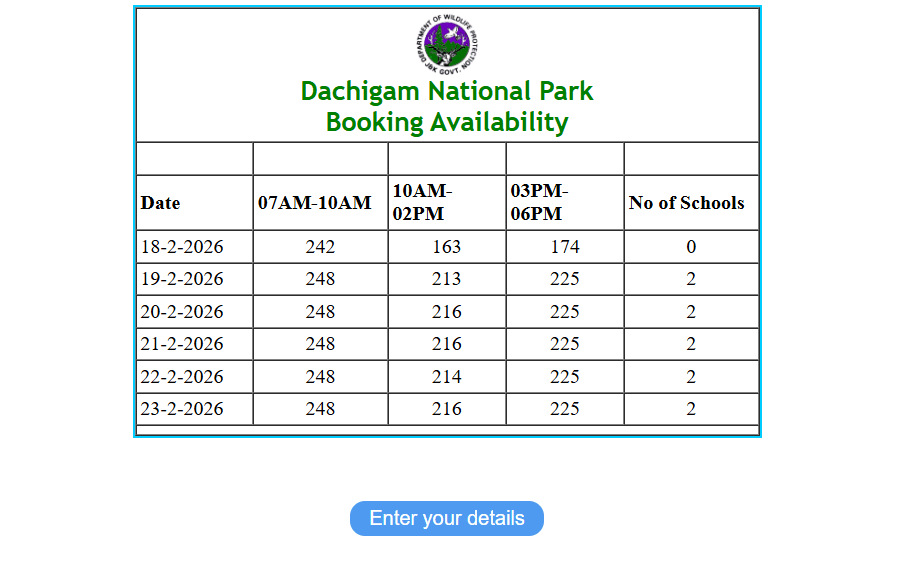Viewport: 910px width, 566px height.
Task: Click the 174 availability value
Action: [x=565, y=247]
